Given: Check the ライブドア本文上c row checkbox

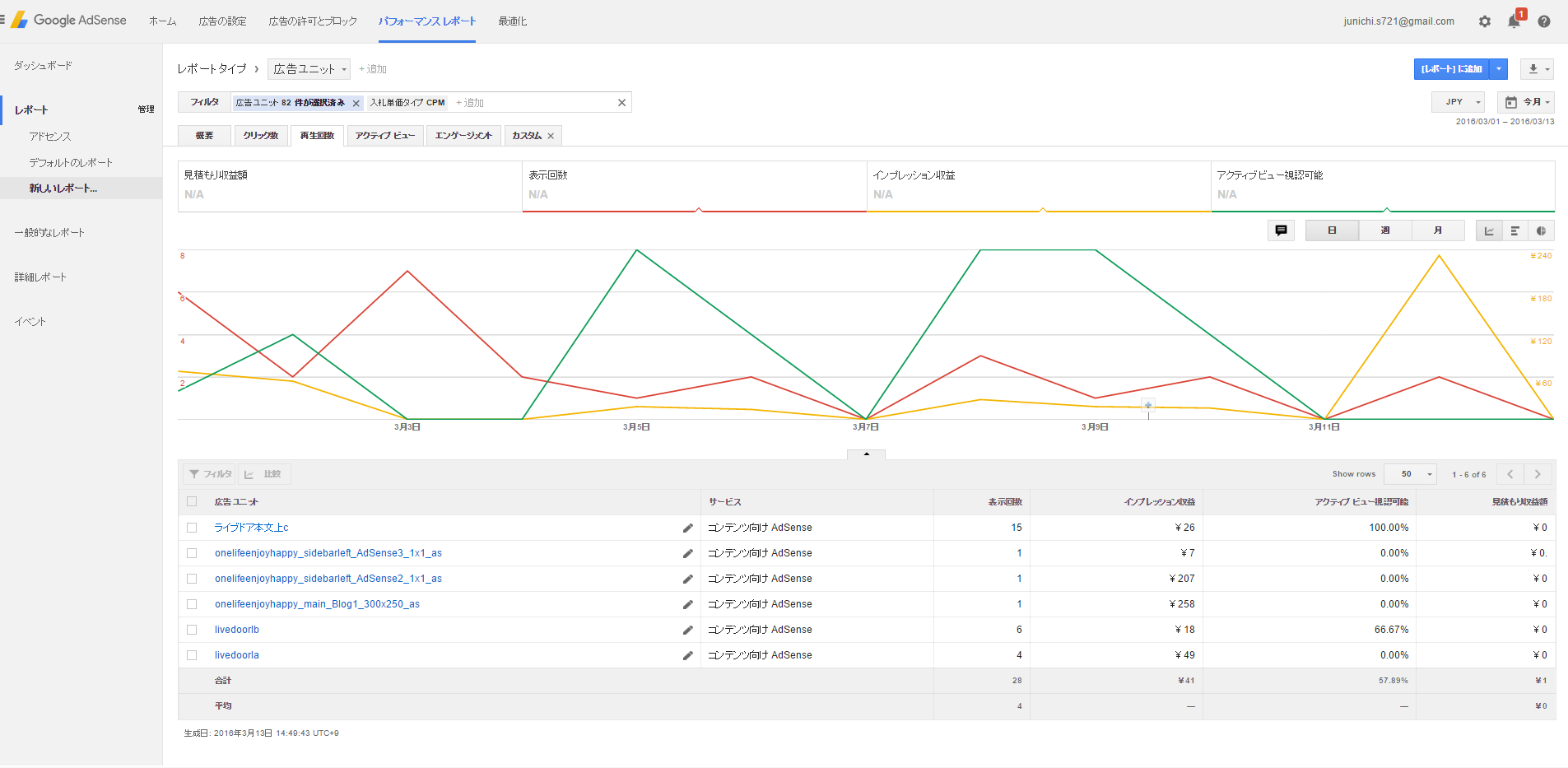Looking at the screenshot, I should 192,528.
